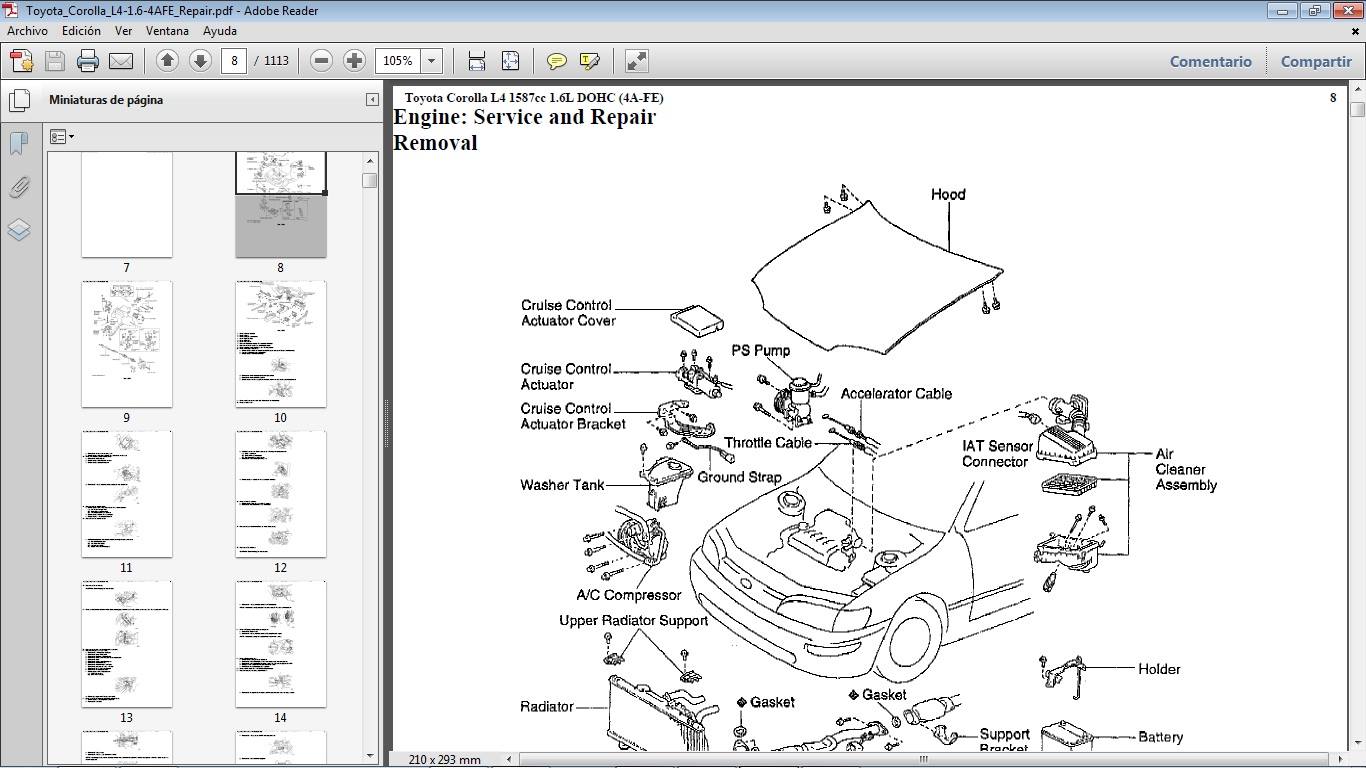Image resolution: width=1366 pixels, height=768 pixels.
Task: Click the Save file icon
Action: [55, 61]
